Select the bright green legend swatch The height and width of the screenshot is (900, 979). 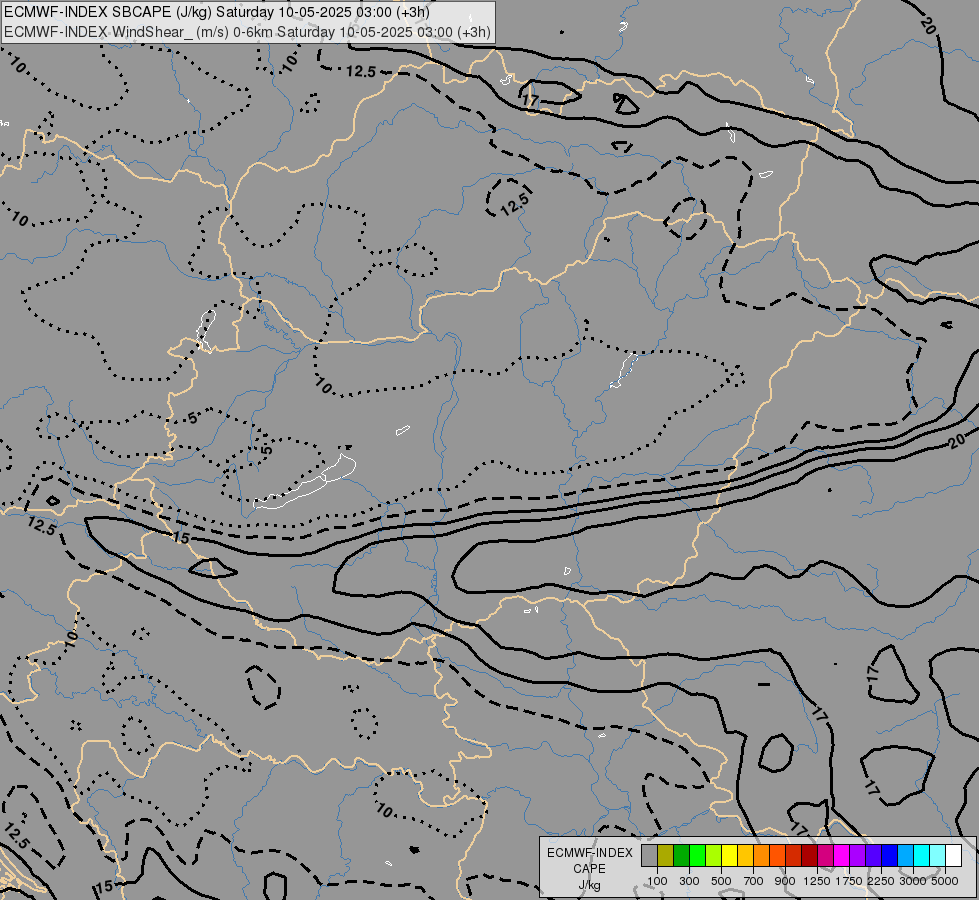pyautogui.click(x=697, y=855)
